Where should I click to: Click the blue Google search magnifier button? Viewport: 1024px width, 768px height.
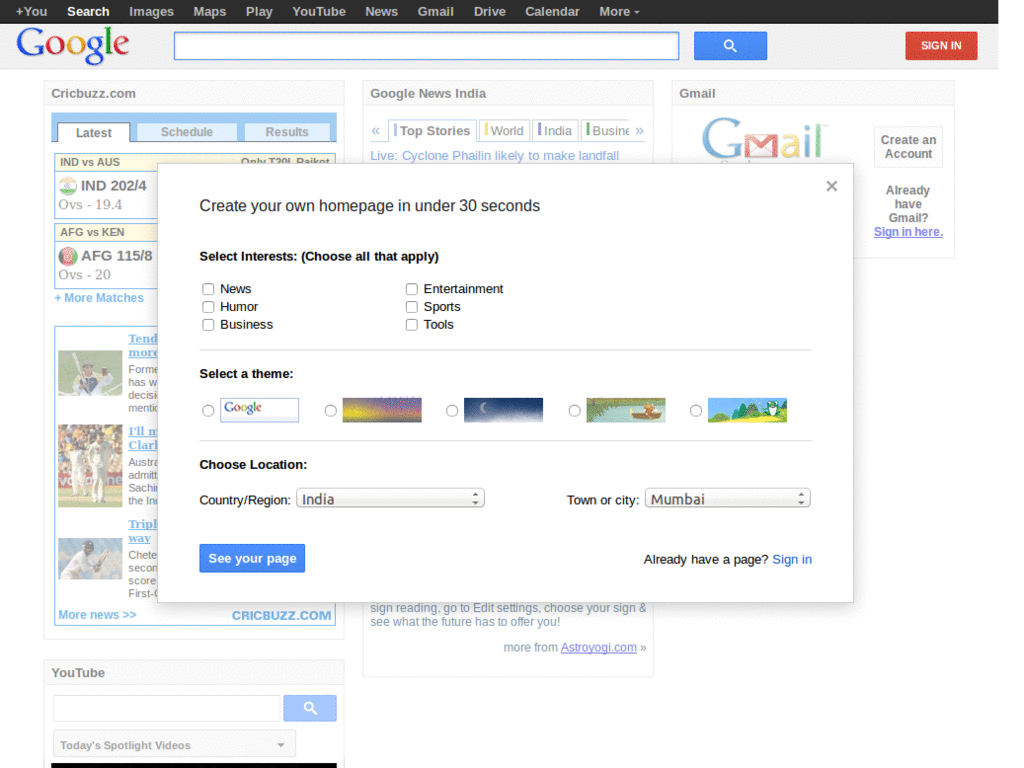(729, 46)
